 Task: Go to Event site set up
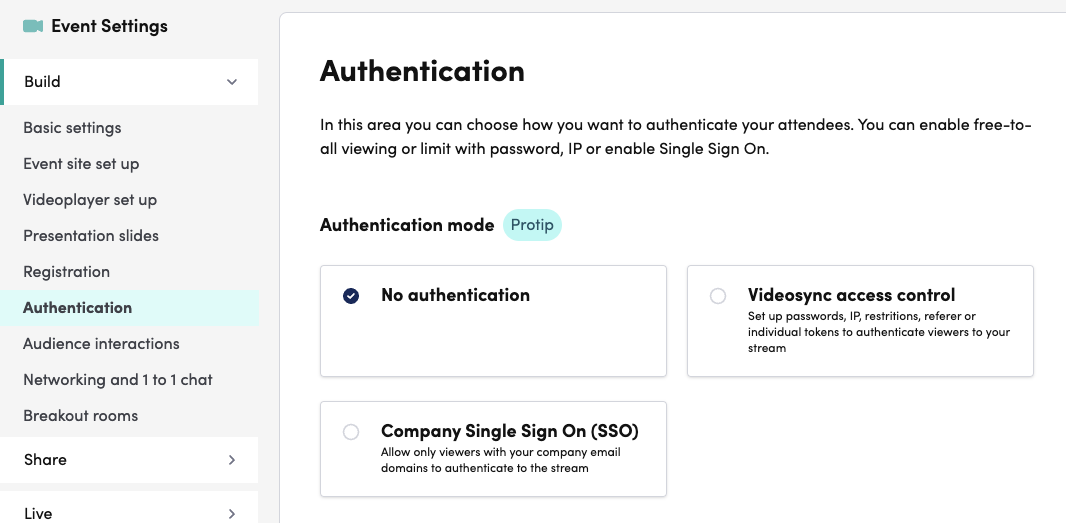[81, 164]
